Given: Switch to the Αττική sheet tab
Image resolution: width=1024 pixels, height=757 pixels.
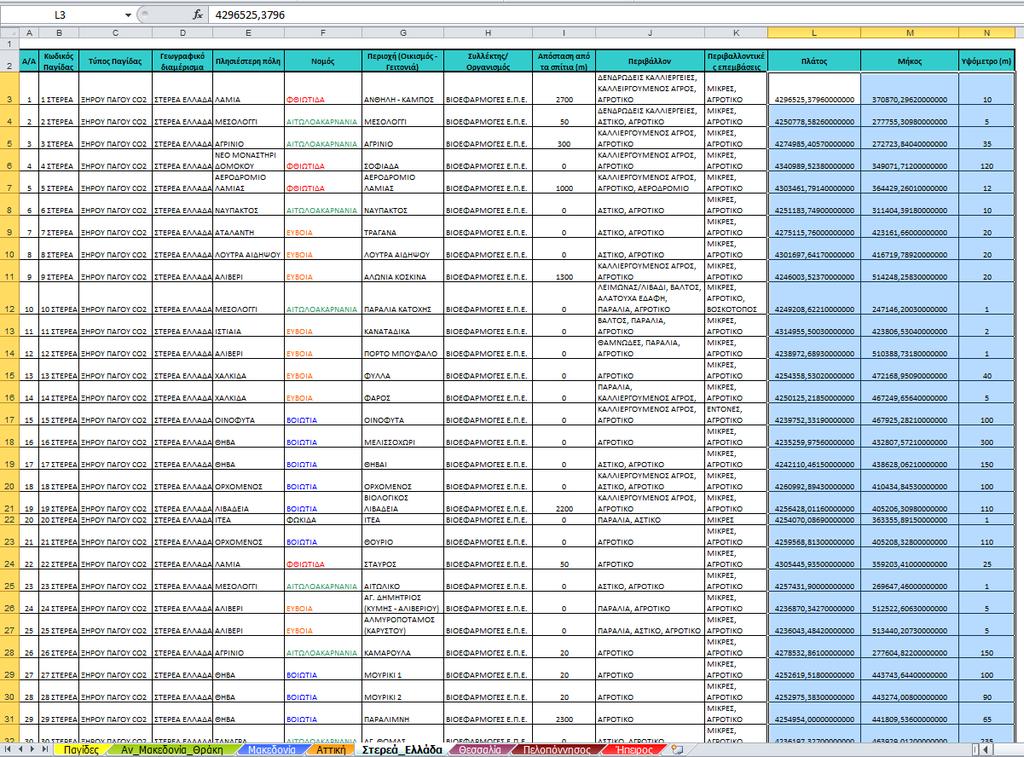Looking at the screenshot, I should point(330,750).
